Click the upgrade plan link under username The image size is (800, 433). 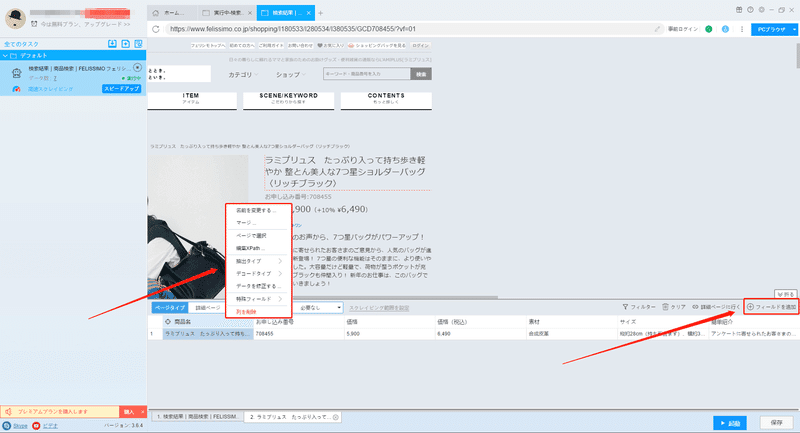pyautogui.click(x=85, y=24)
